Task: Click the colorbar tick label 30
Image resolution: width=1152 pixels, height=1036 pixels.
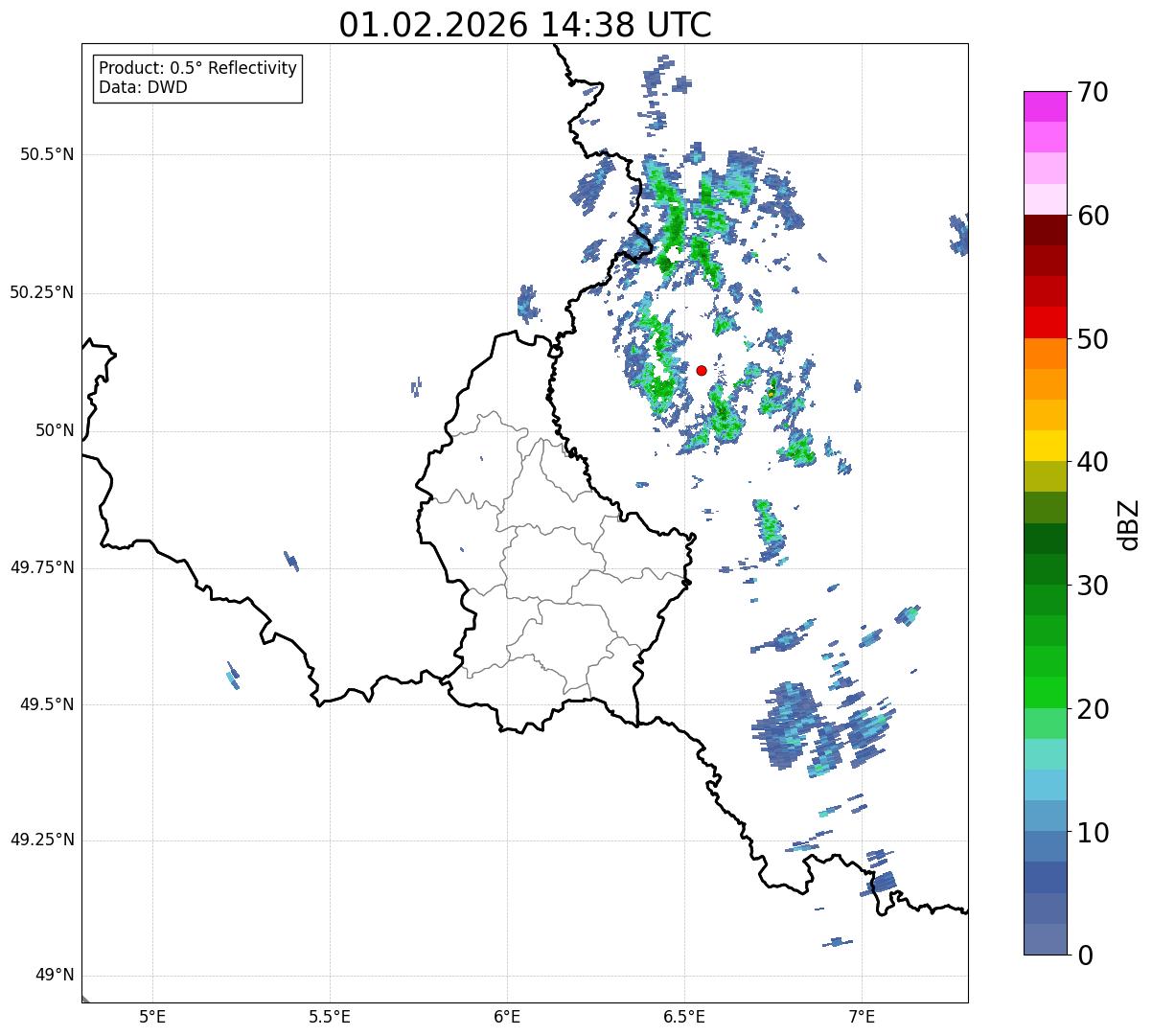Action: click(x=1093, y=586)
